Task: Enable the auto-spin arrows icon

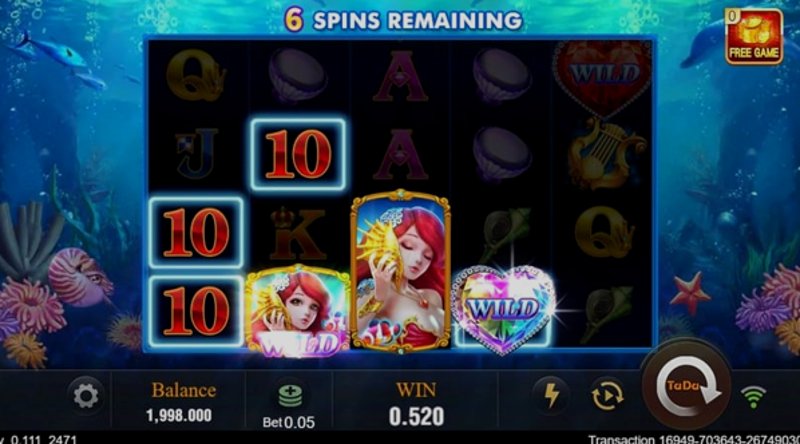Action: [607, 394]
